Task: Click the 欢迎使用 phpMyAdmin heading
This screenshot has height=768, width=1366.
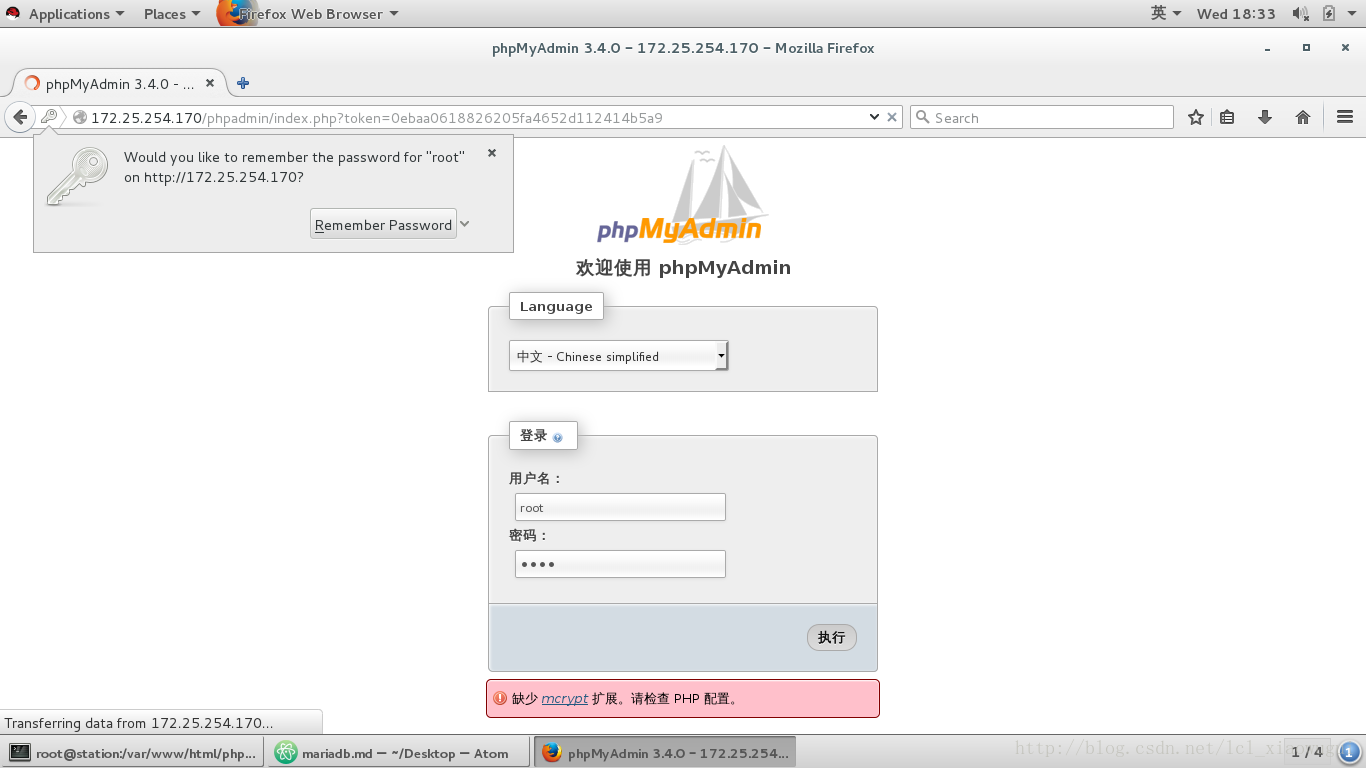Action: pos(683,268)
